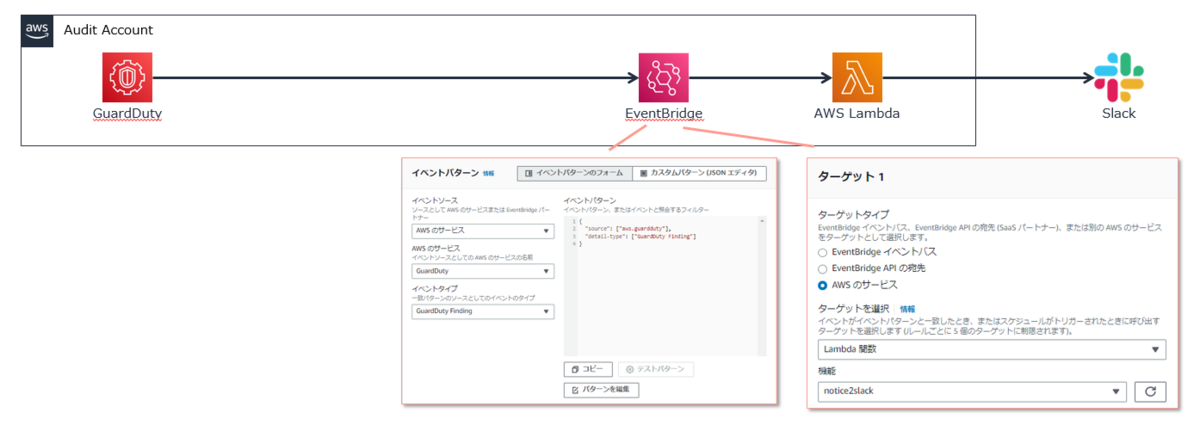Click the JSON code area vertical scrollbar
The image size is (1200, 425).
pos(762,285)
